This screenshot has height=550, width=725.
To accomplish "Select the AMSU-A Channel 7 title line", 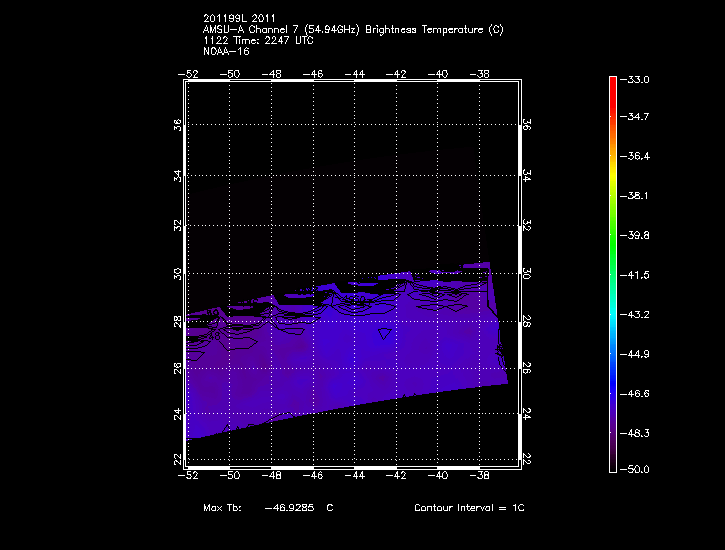I will tap(352, 30).
